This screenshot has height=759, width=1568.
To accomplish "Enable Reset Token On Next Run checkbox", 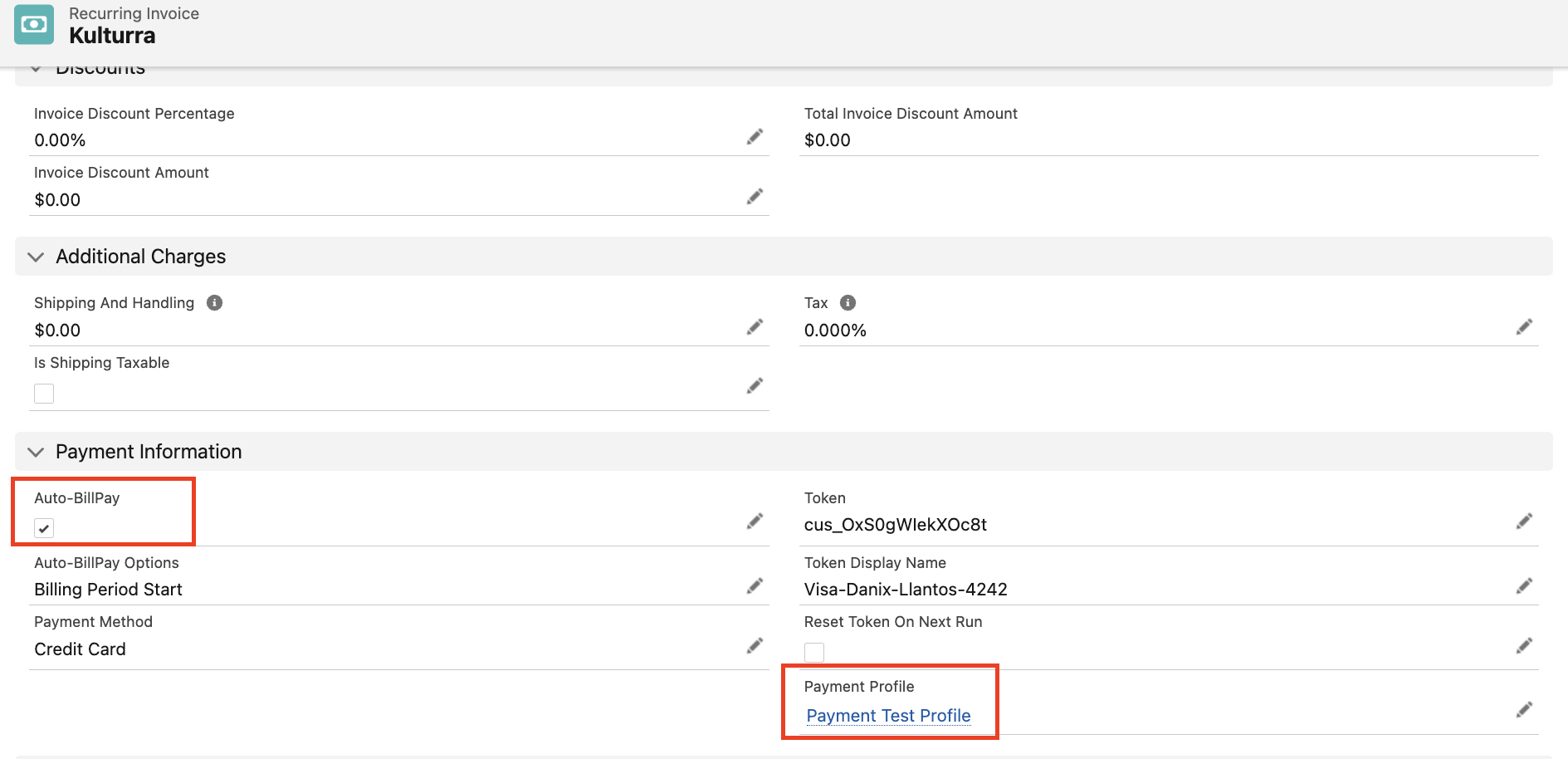I will [x=814, y=653].
